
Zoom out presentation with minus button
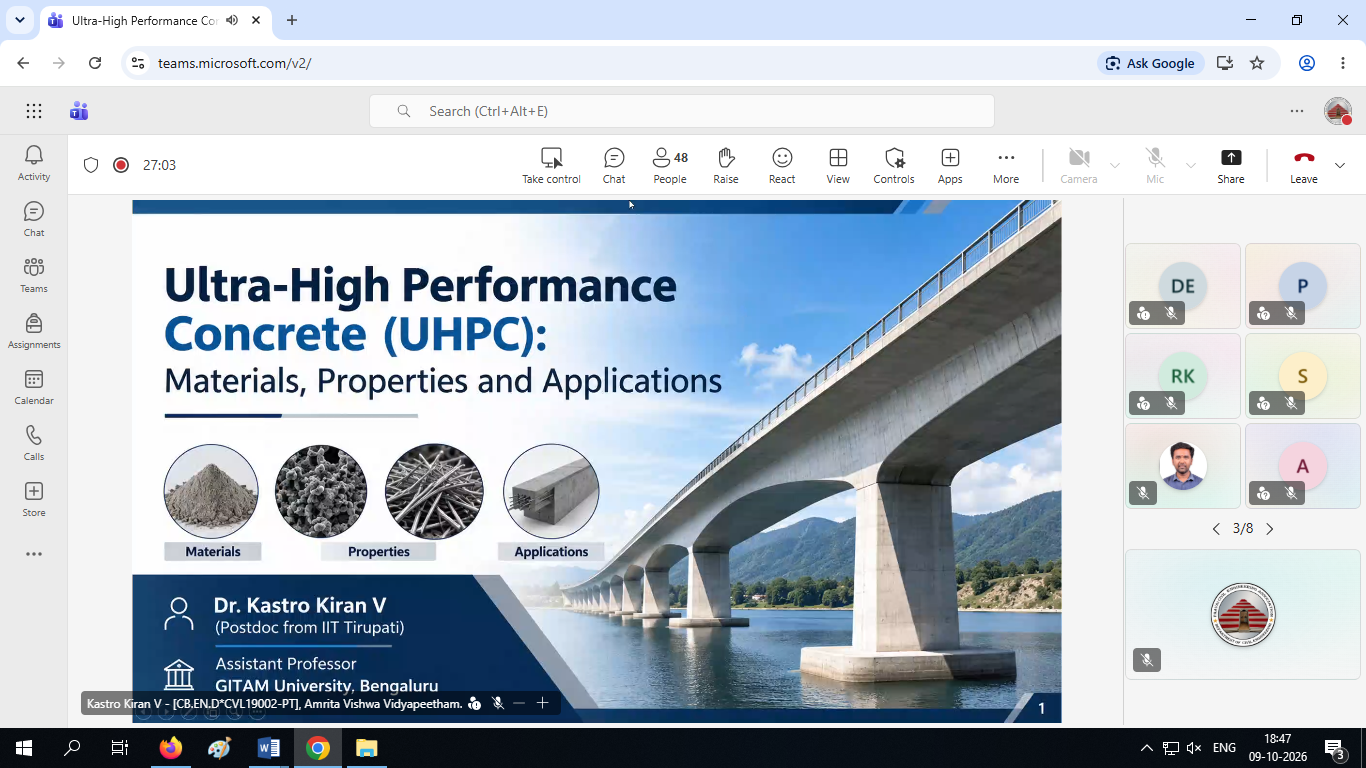pyautogui.click(x=519, y=703)
